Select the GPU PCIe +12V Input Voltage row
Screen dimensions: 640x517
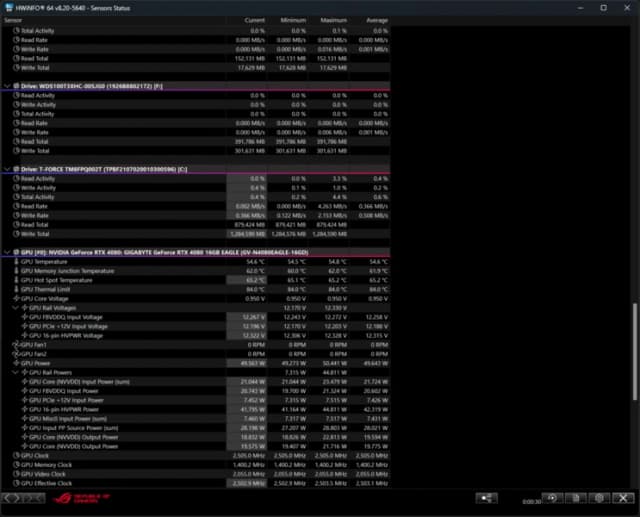pos(196,326)
